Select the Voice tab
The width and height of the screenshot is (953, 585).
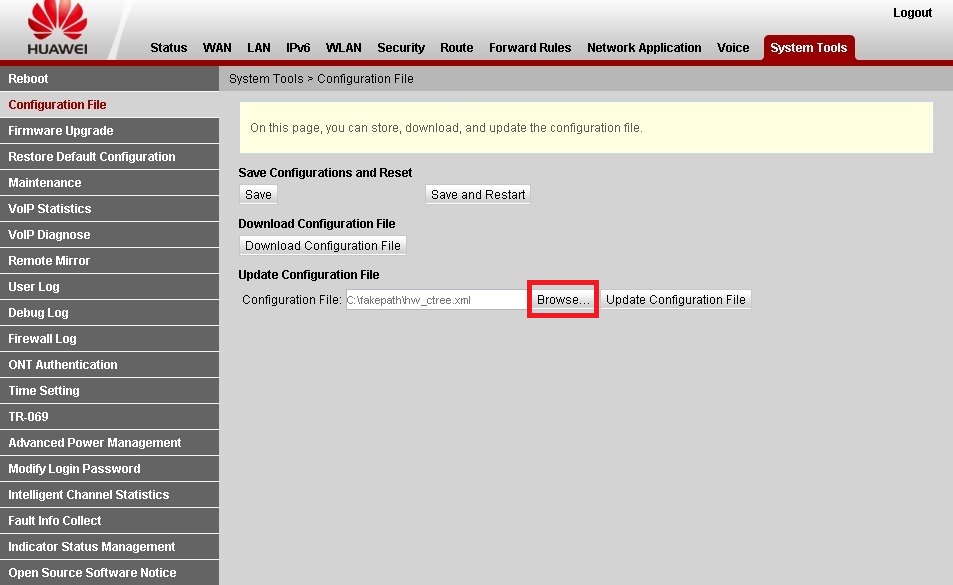(733, 48)
